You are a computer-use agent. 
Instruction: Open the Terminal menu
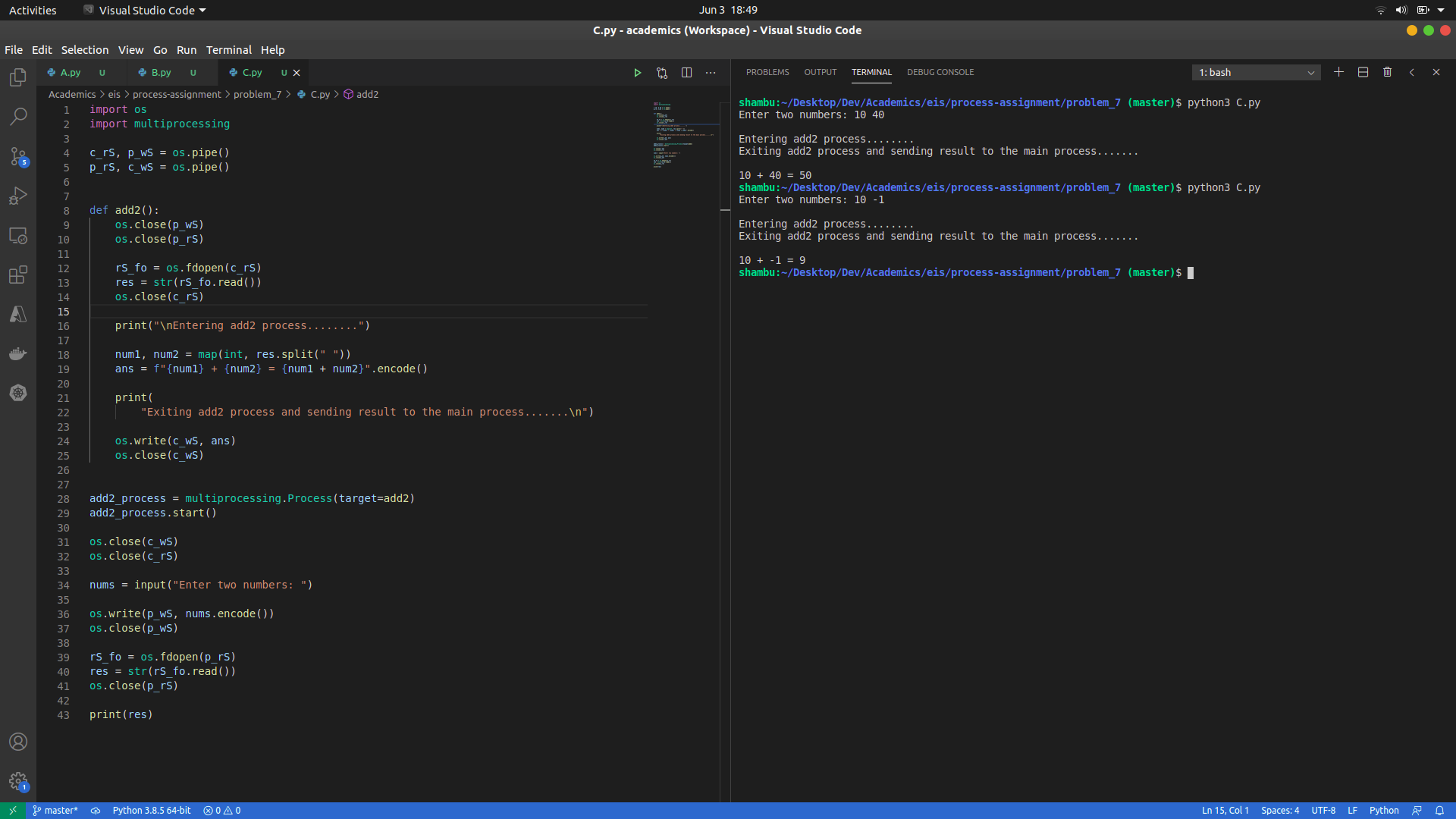pyautogui.click(x=228, y=50)
